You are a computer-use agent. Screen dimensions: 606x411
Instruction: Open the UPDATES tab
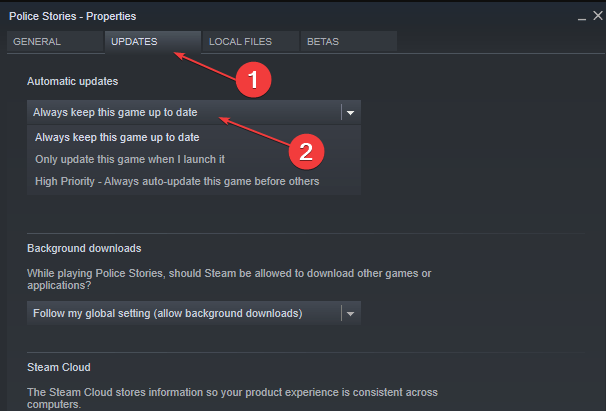coord(153,42)
